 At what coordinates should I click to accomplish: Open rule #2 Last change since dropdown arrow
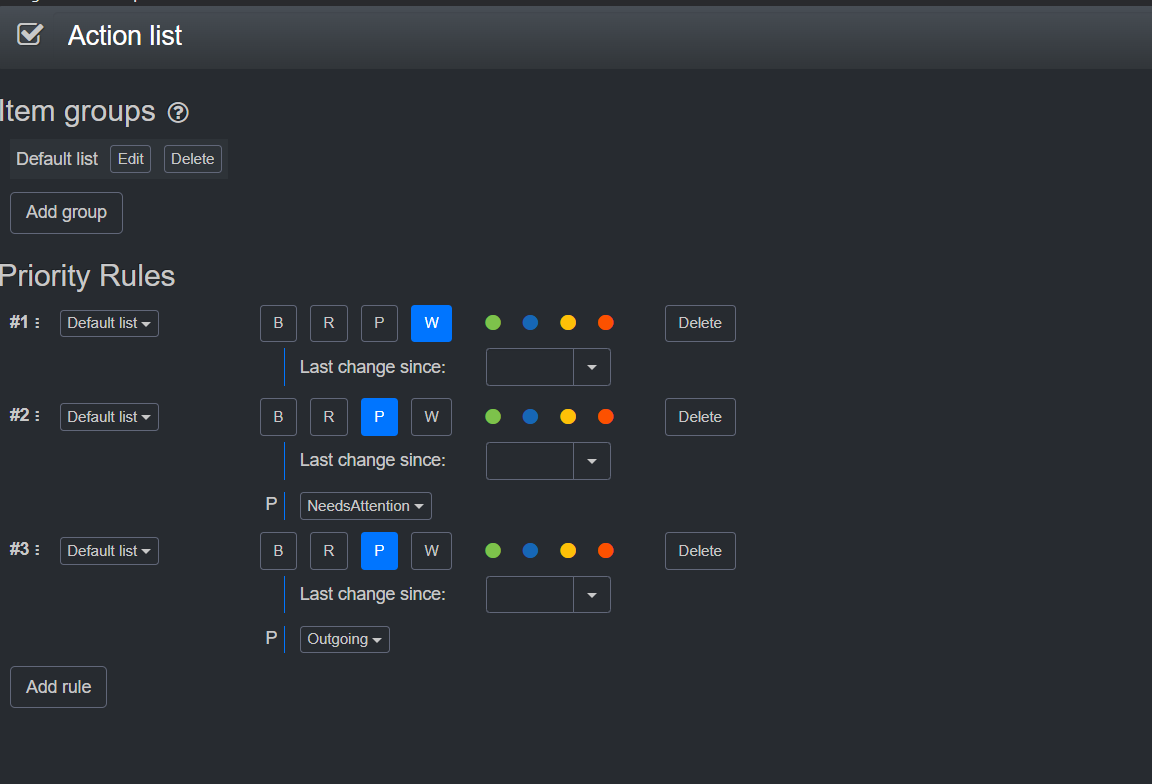tap(591, 461)
